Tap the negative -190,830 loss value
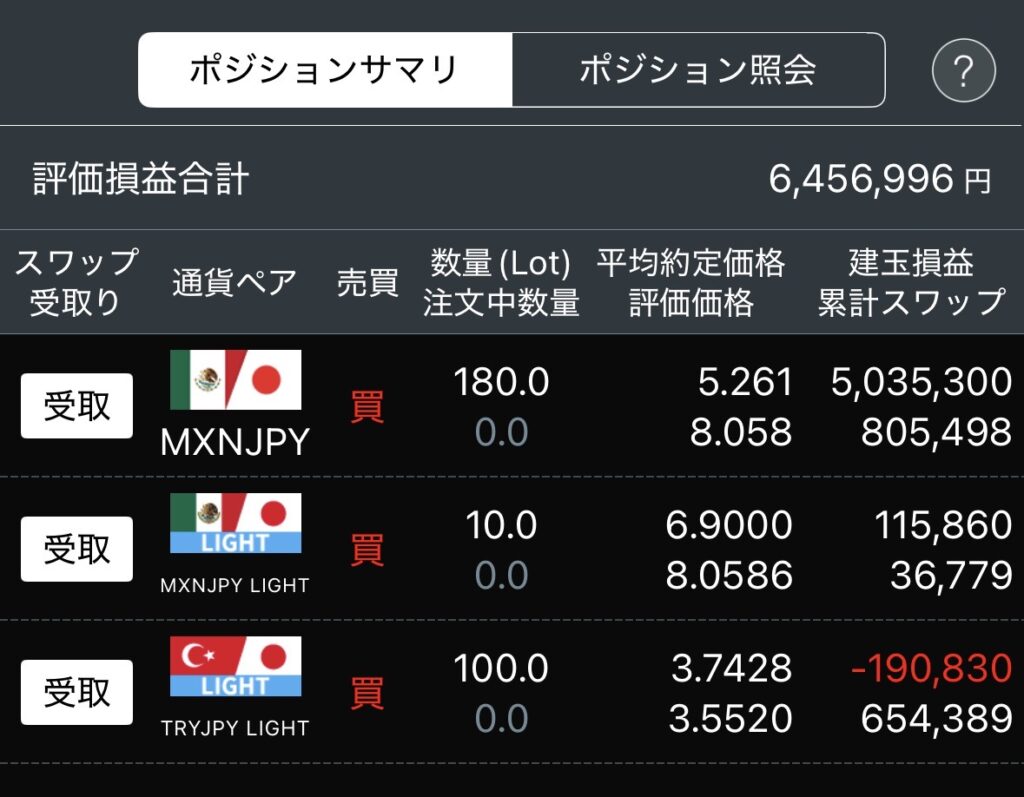This screenshot has height=797, width=1024. point(931,668)
